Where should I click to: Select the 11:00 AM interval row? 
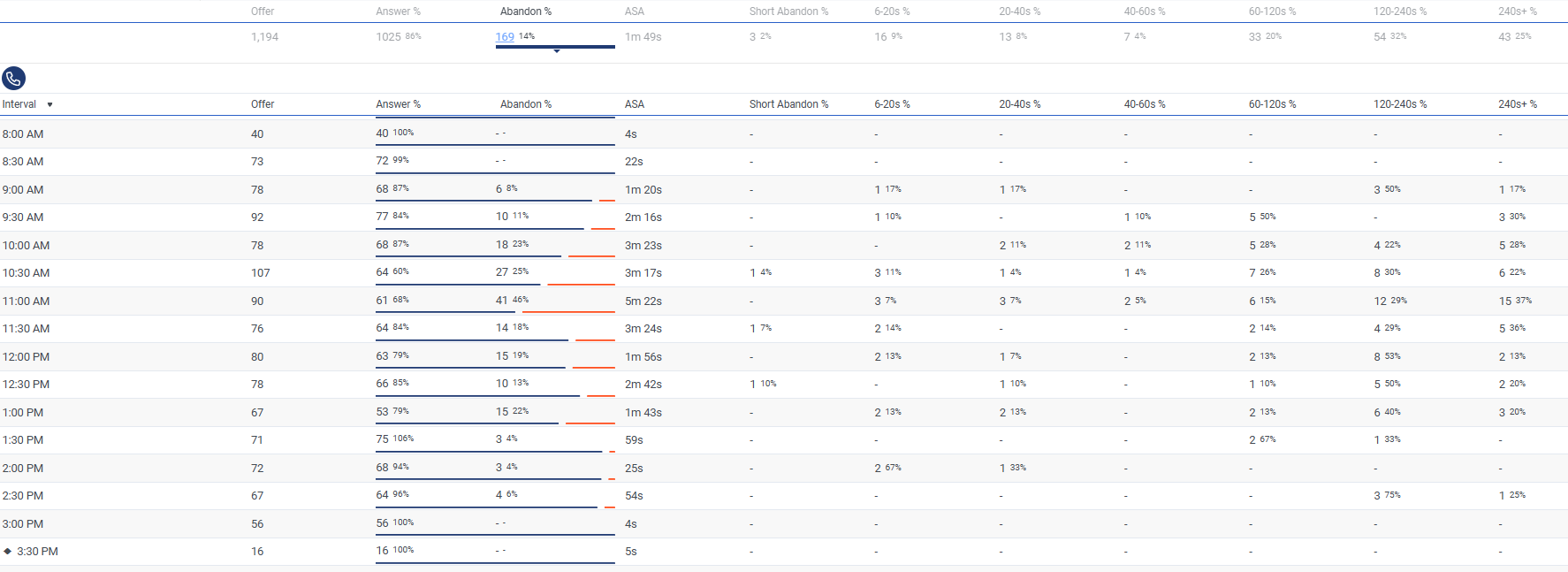tap(27, 301)
